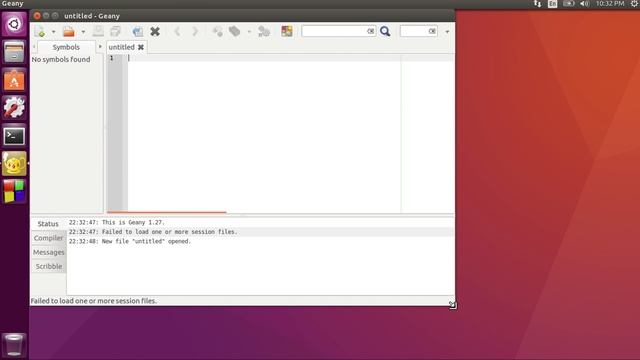Click the 10:32 PM clock
640x360 pixels.
pos(610,4)
